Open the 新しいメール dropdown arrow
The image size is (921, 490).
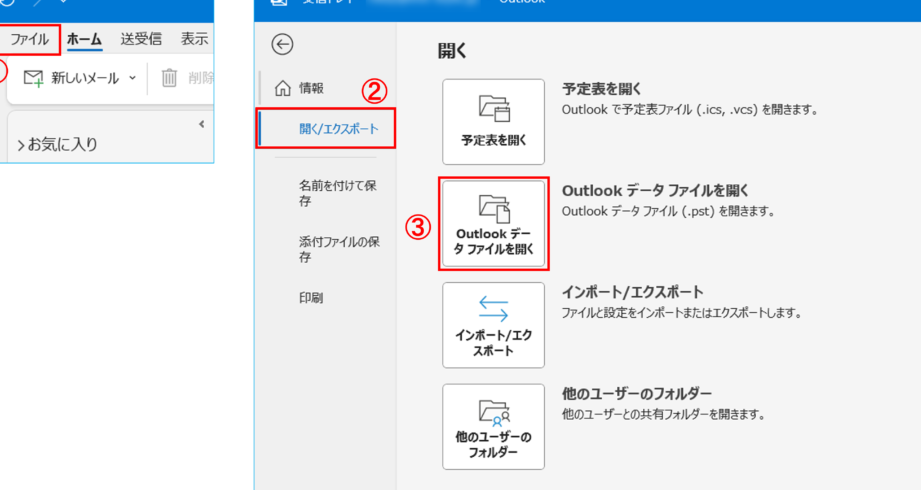tap(132, 78)
